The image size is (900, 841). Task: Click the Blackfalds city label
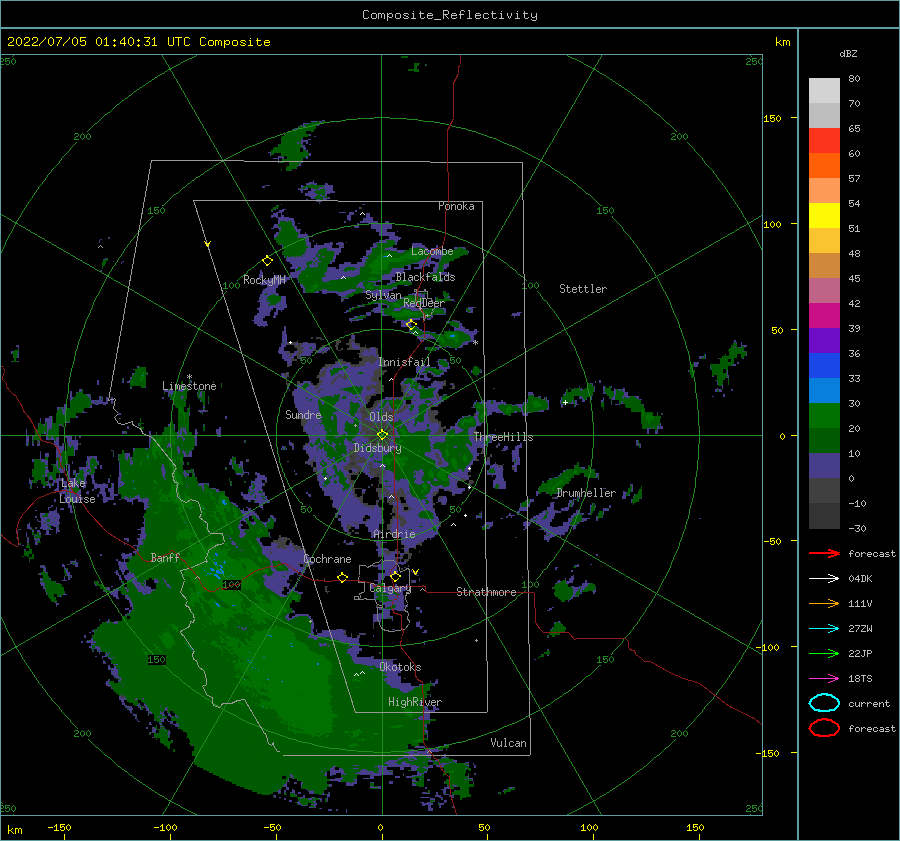[425, 277]
